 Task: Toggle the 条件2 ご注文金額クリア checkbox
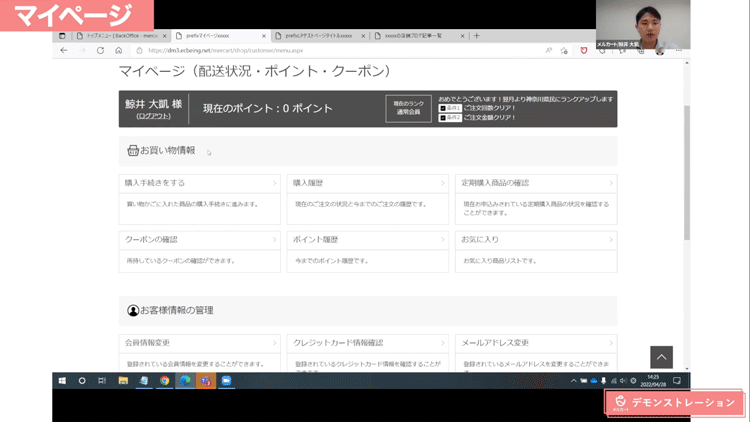coord(443,118)
